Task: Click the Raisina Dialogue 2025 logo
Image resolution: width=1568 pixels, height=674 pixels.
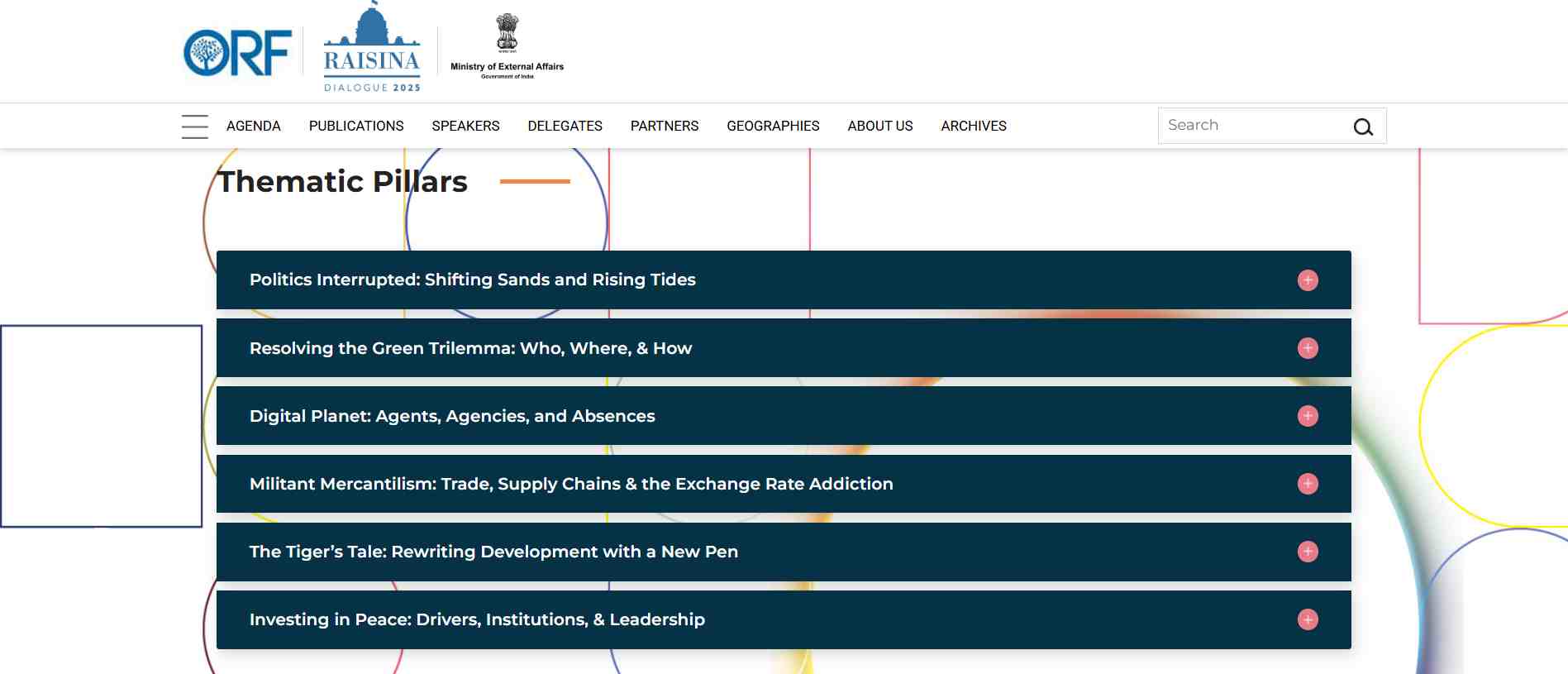Action: [x=372, y=51]
